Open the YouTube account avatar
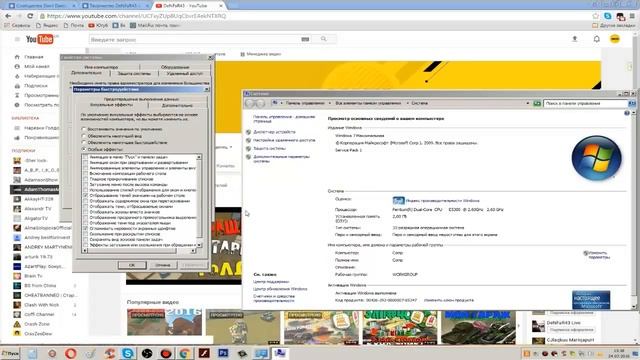This screenshot has height=360, width=640. (x=615, y=39)
